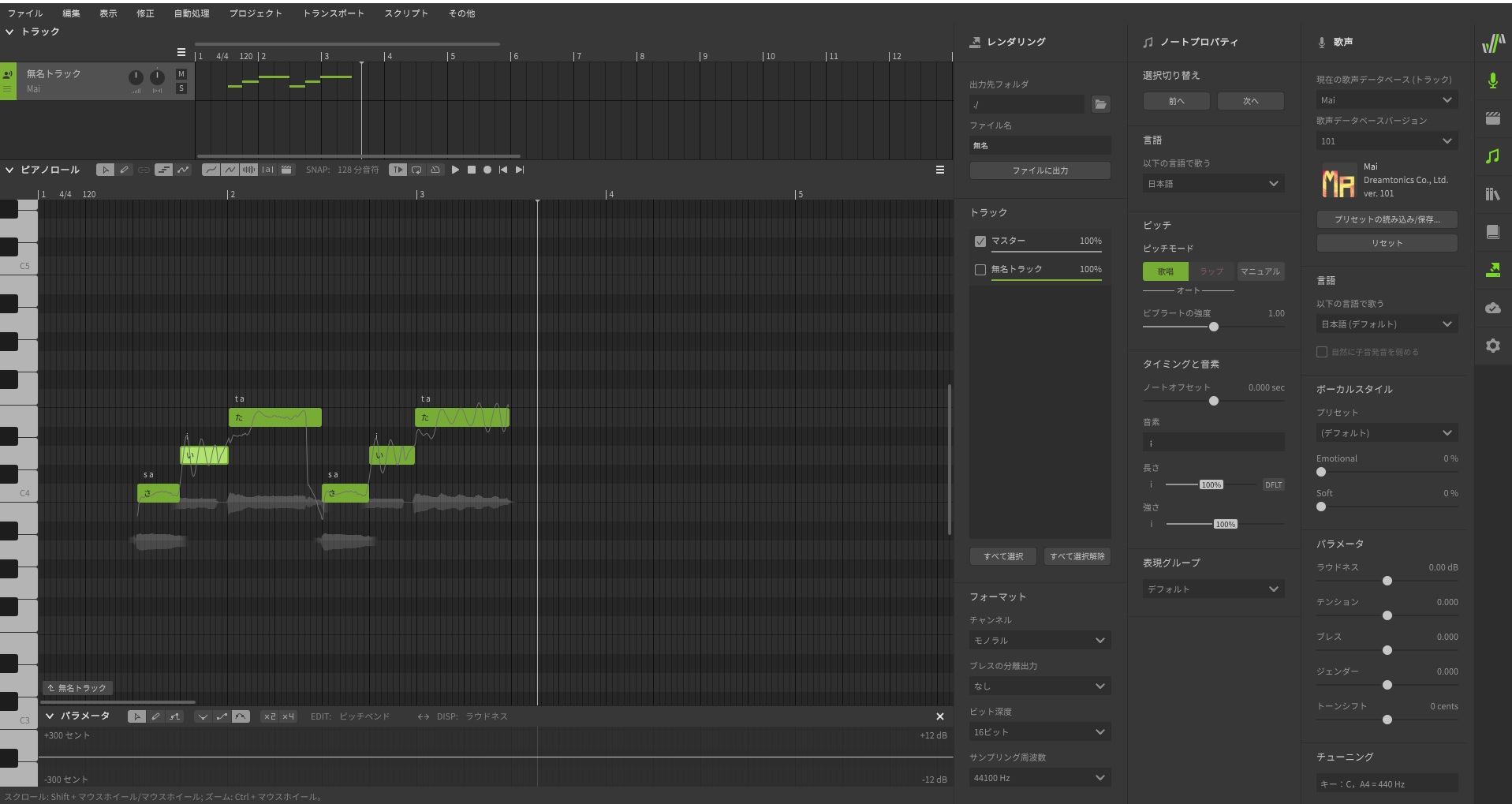Open the track area hamburger menu
The height and width of the screenshot is (804, 1512).
[181, 52]
